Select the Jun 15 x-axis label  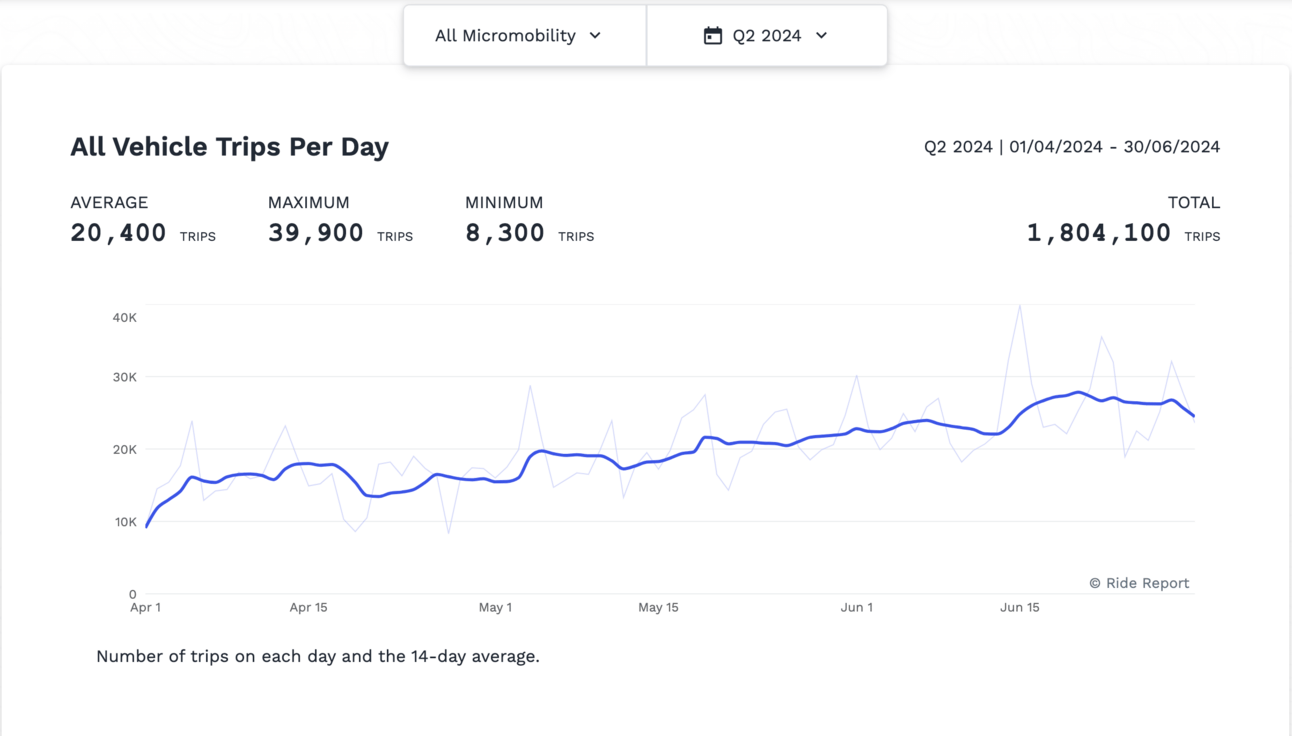(1019, 607)
